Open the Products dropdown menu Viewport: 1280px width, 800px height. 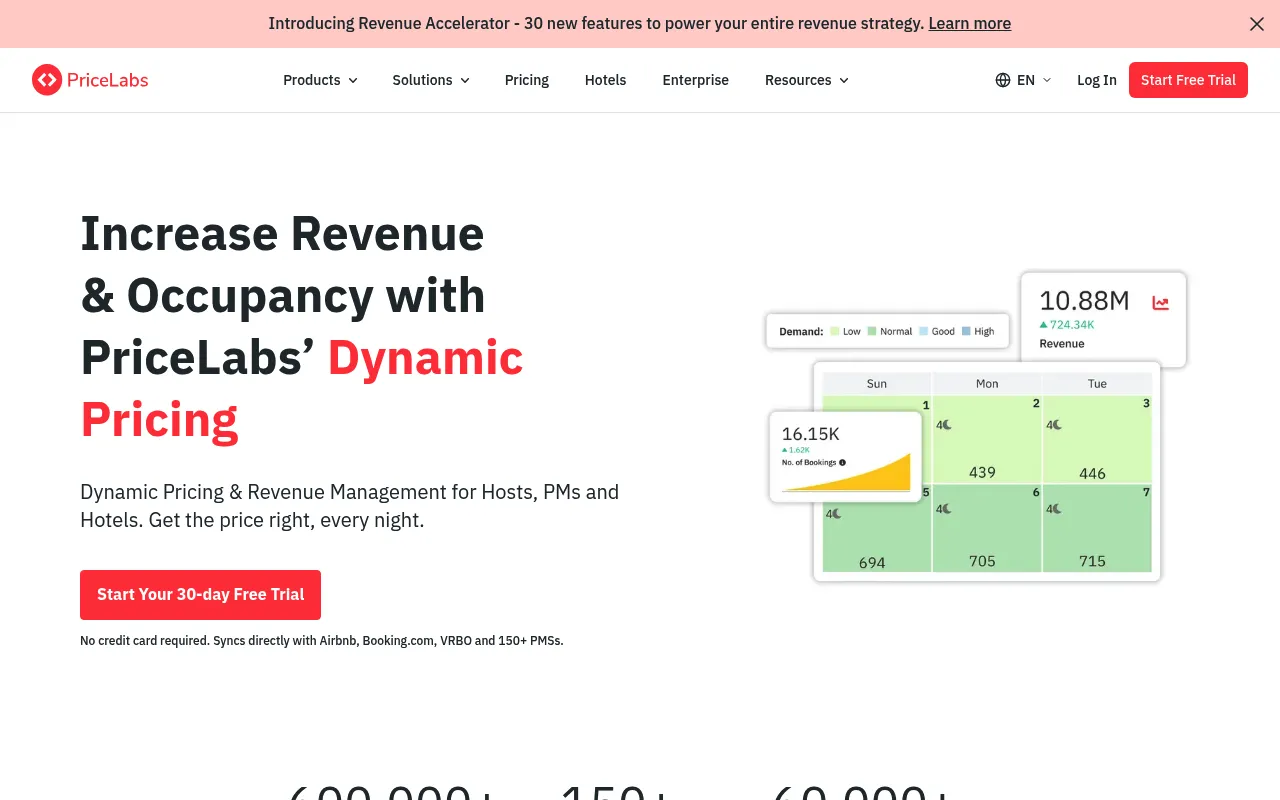(320, 80)
